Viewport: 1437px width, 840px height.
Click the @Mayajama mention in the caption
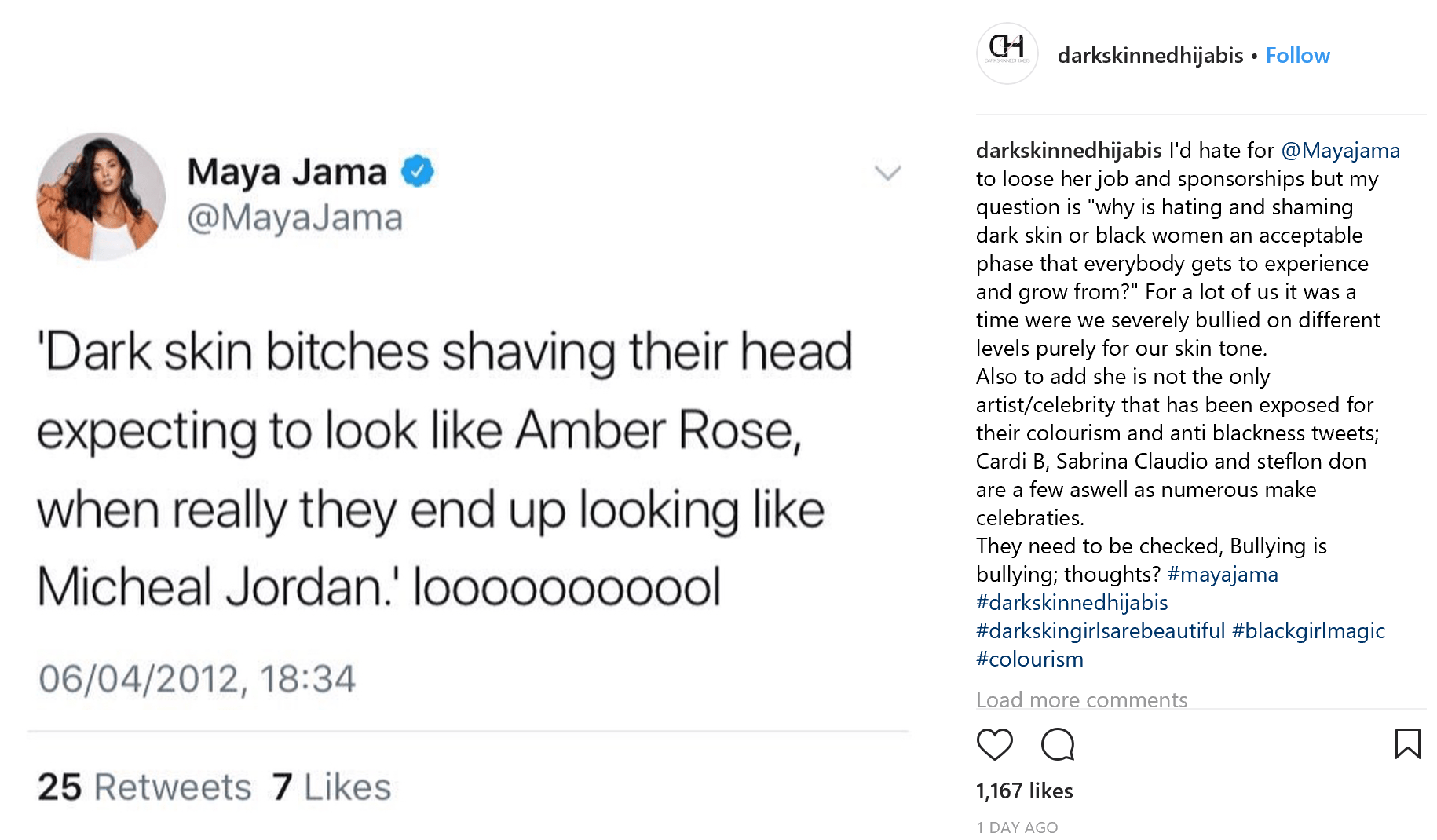pyautogui.click(x=1340, y=150)
